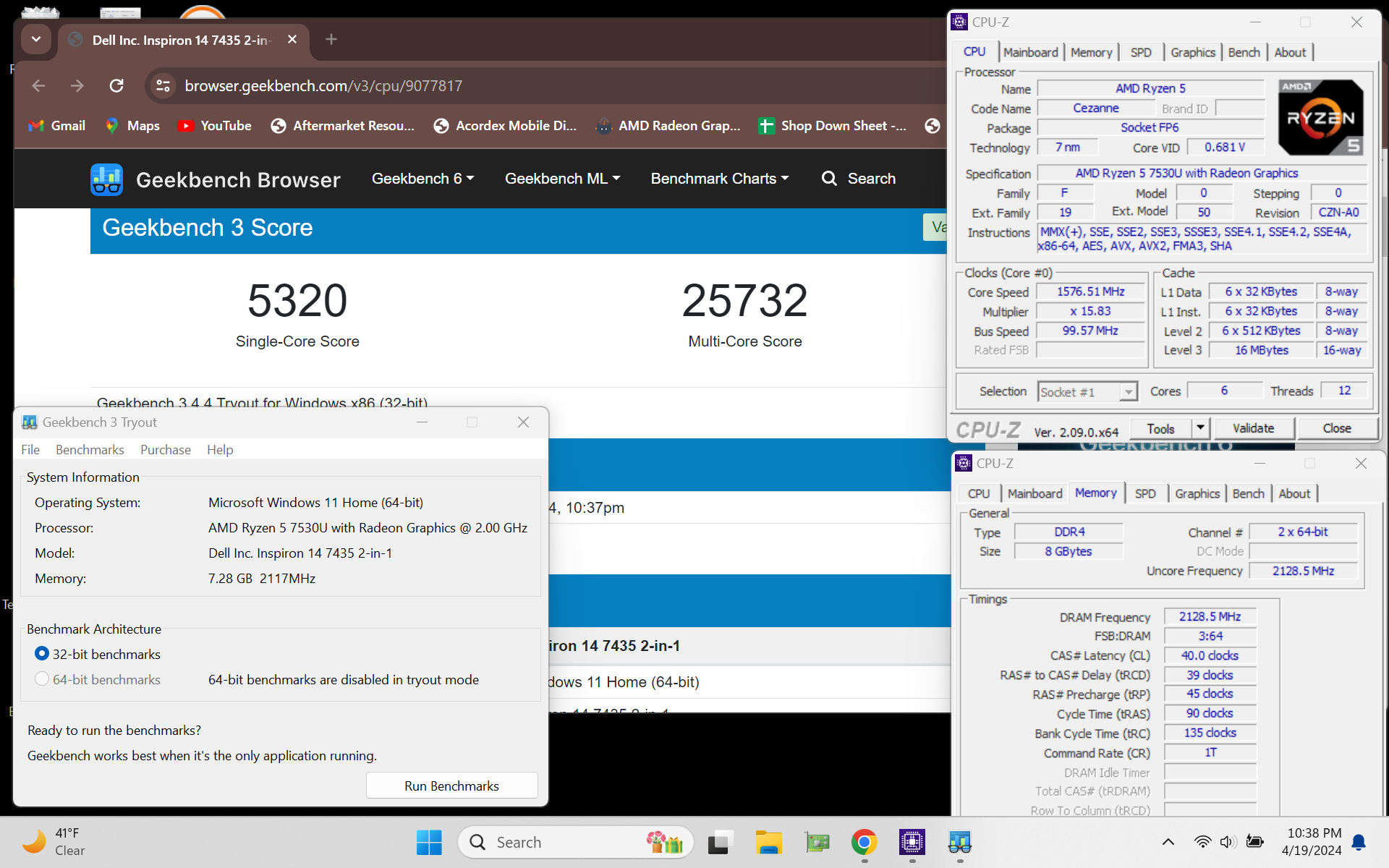Click the Search magnifier in Geekbench navbar
The height and width of the screenshot is (868, 1389).
(829, 179)
